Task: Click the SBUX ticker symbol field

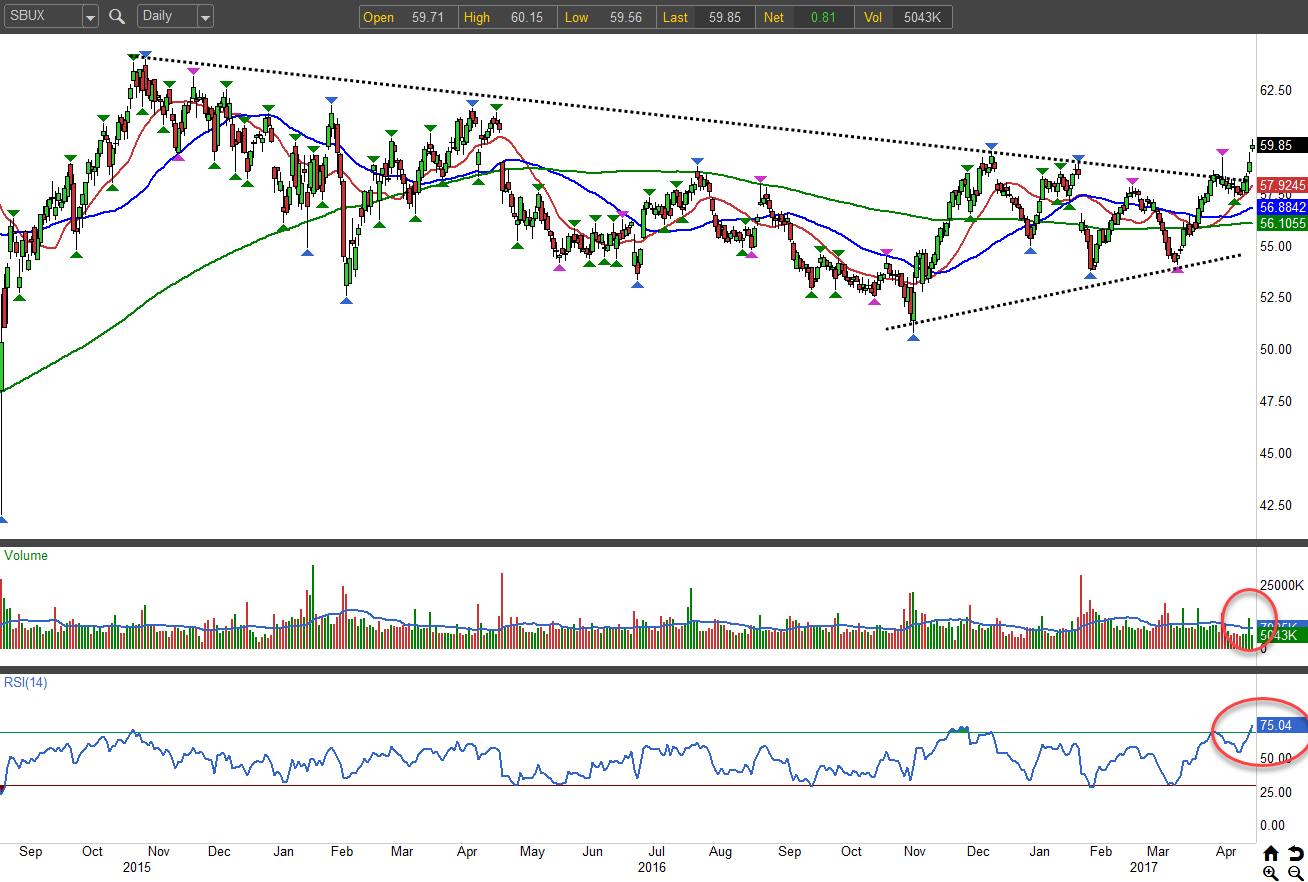Action: [42, 17]
